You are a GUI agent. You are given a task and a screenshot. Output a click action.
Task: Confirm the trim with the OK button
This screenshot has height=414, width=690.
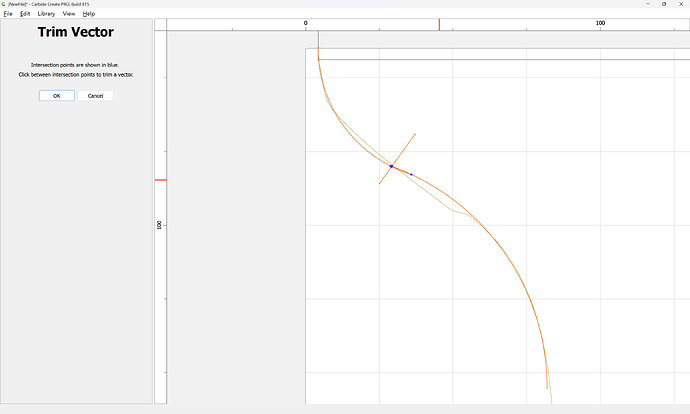point(56,96)
